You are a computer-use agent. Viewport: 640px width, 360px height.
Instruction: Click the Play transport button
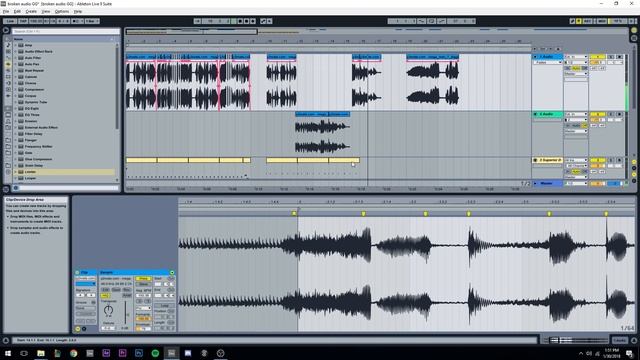pos(233,21)
